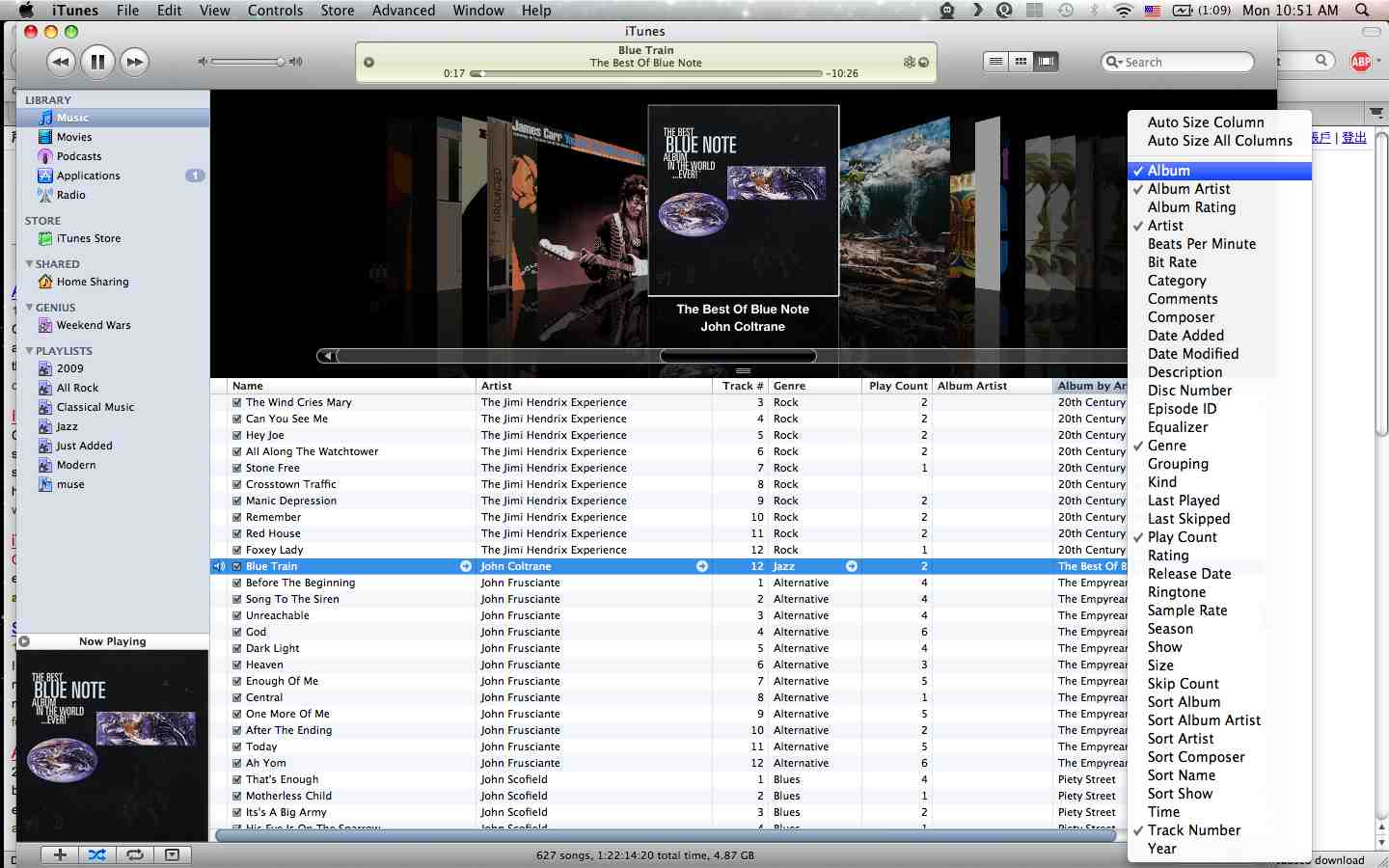Uncheck the Motherless Child song

tap(237, 796)
